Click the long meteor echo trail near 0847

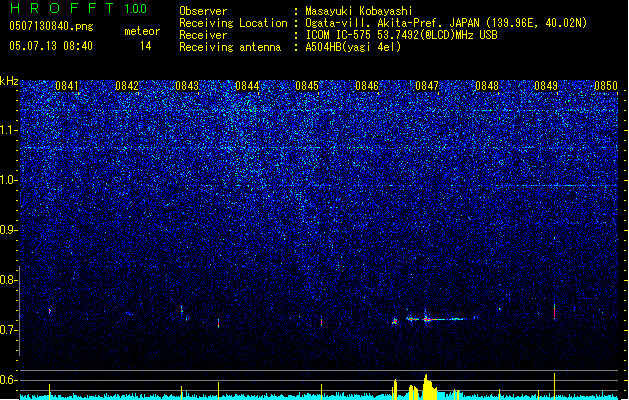(435, 319)
